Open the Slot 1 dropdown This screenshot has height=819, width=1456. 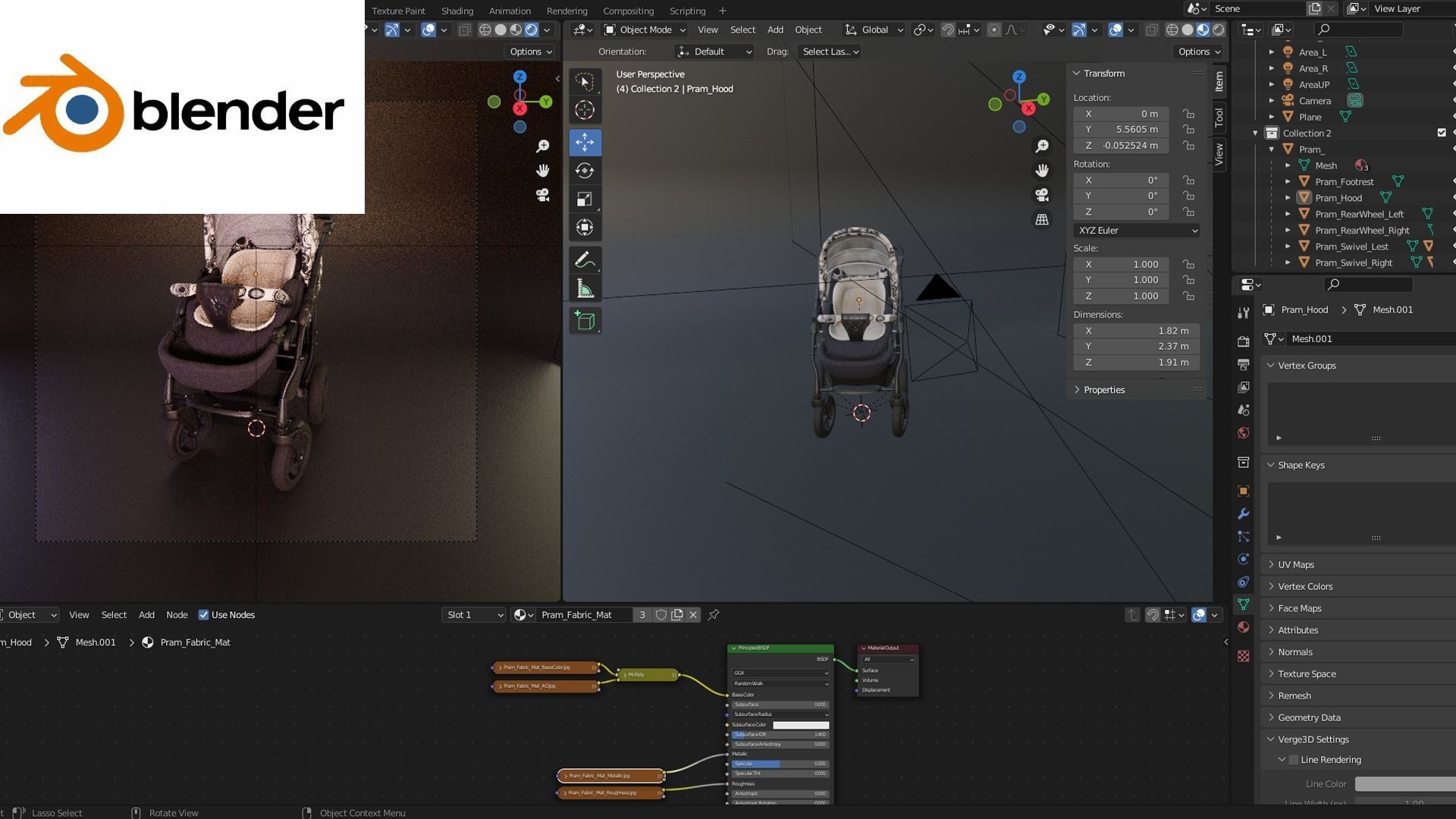(474, 615)
